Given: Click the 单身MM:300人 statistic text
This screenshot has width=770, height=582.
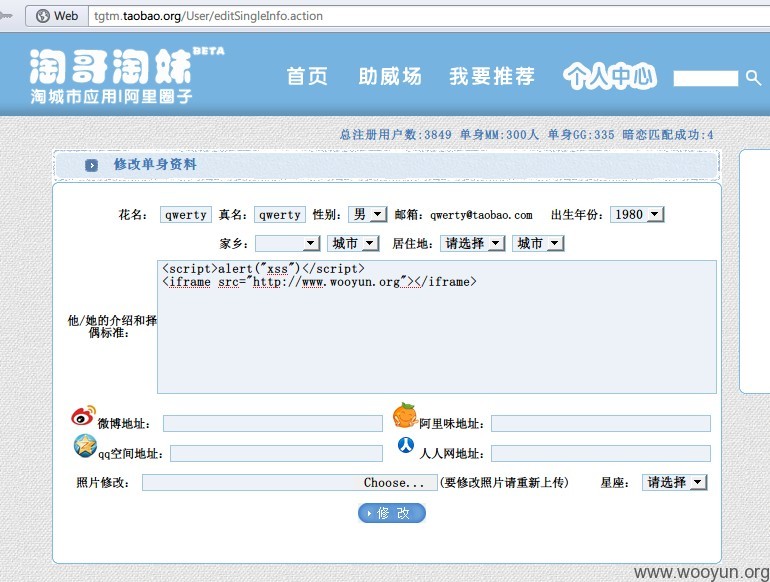Looking at the screenshot, I should pyautogui.click(x=499, y=135).
